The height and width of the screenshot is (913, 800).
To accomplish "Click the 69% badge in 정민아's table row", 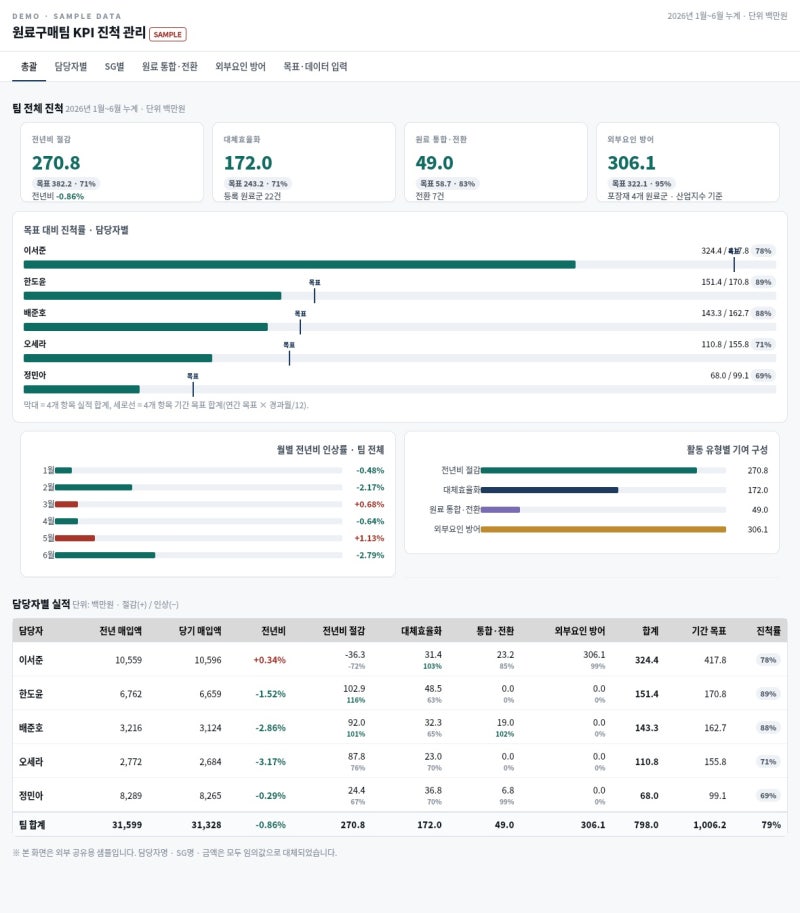I will tap(768, 796).
